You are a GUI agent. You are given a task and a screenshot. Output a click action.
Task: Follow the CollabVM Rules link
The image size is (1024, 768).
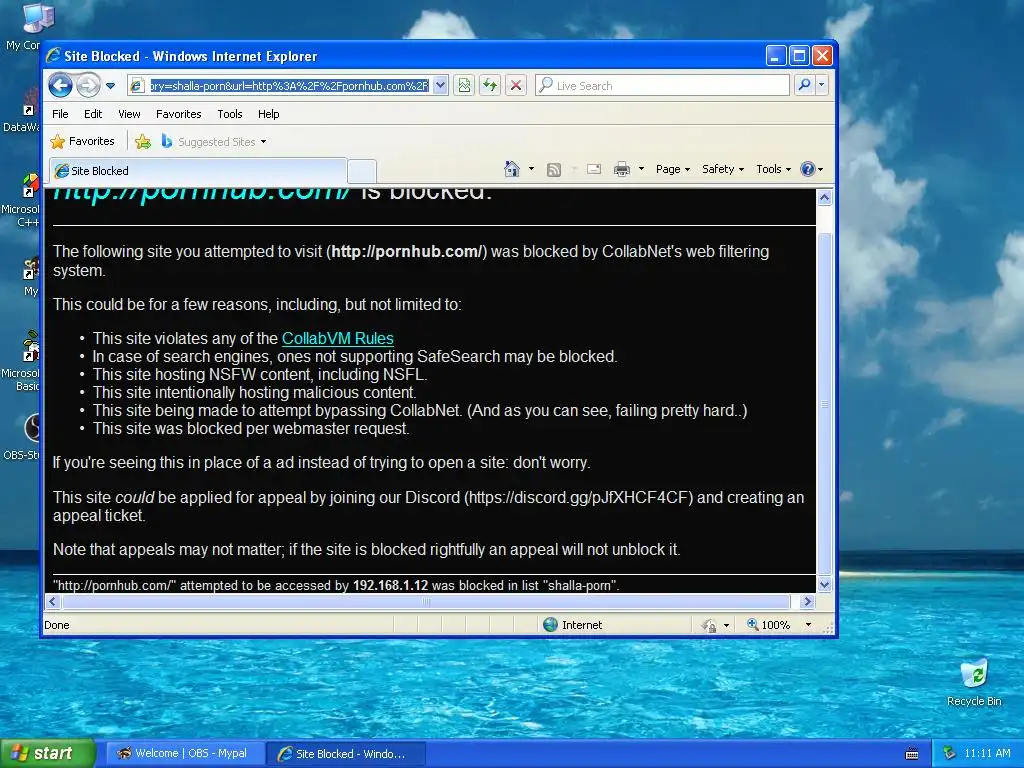click(338, 338)
